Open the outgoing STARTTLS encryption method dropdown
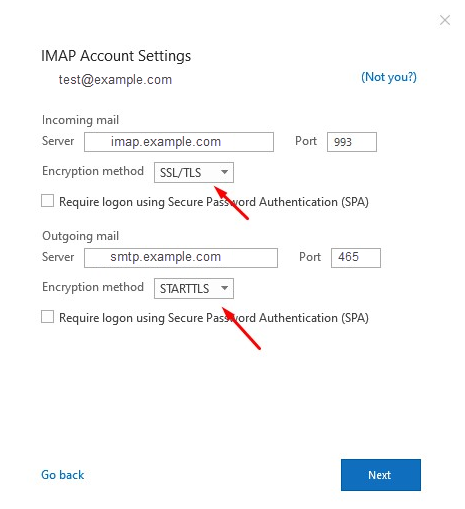The height and width of the screenshot is (509, 465). click(194, 288)
